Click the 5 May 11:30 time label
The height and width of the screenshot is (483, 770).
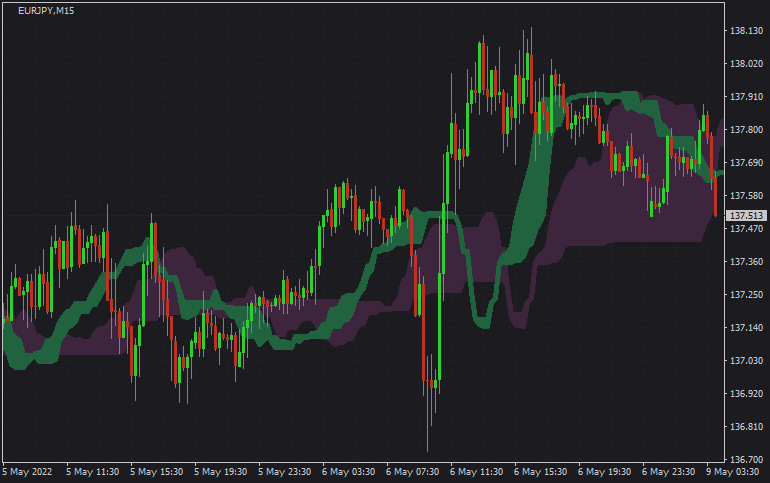[x=92, y=472]
